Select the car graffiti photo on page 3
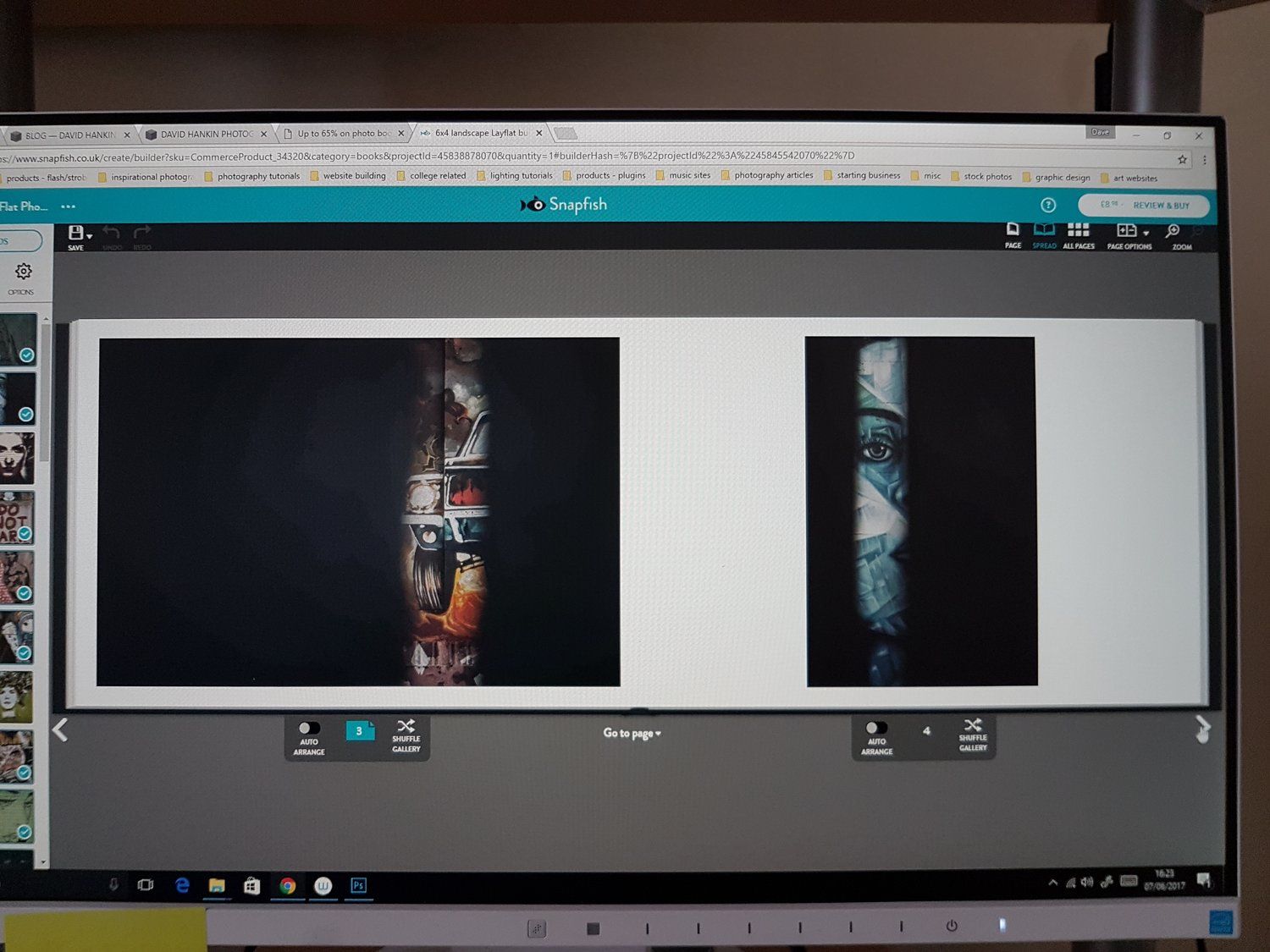Screen dimensions: 1270x952 pyautogui.click(x=359, y=512)
